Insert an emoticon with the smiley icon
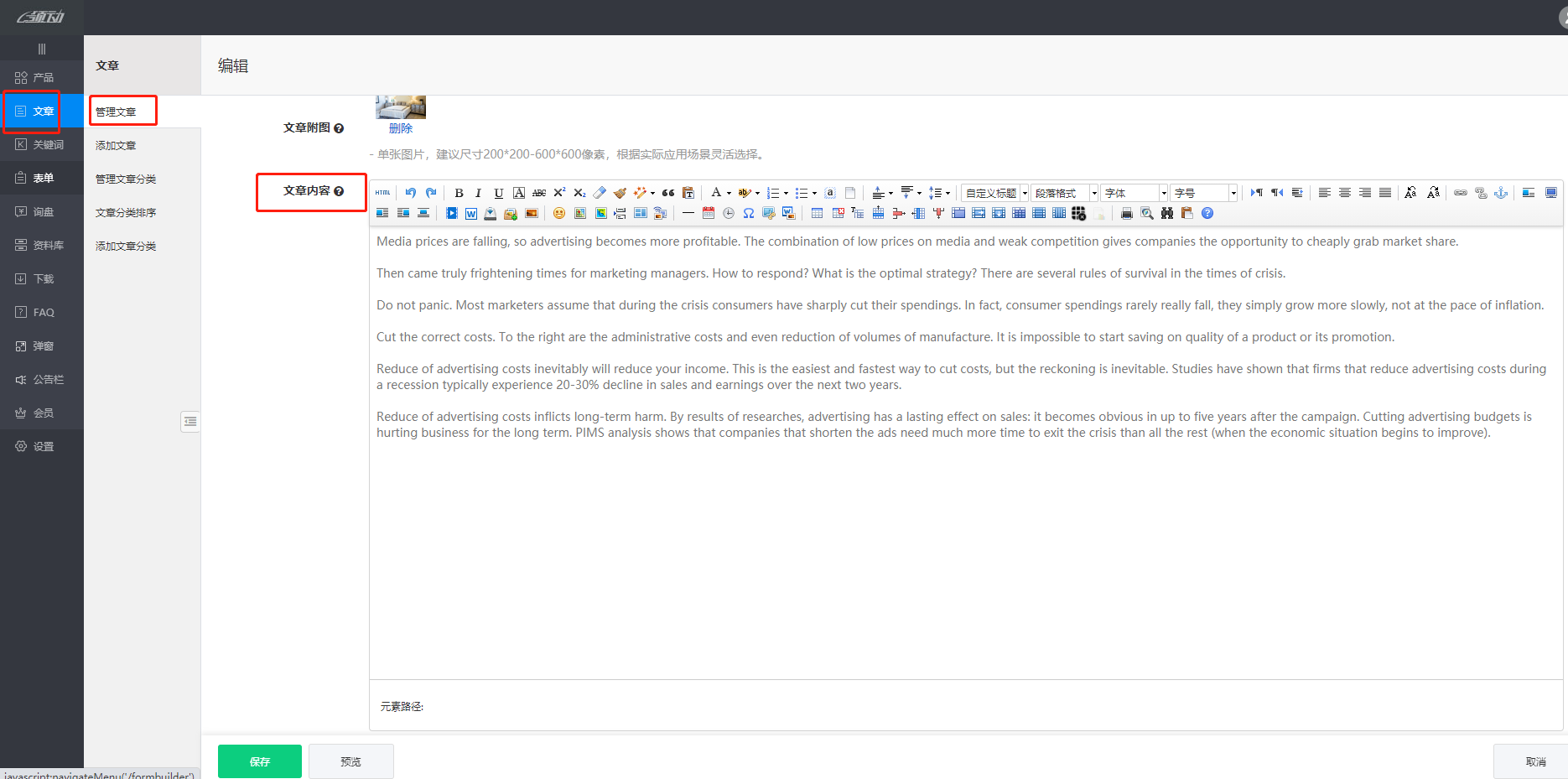The height and width of the screenshot is (779, 1568). pyautogui.click(x=559, y=214)
